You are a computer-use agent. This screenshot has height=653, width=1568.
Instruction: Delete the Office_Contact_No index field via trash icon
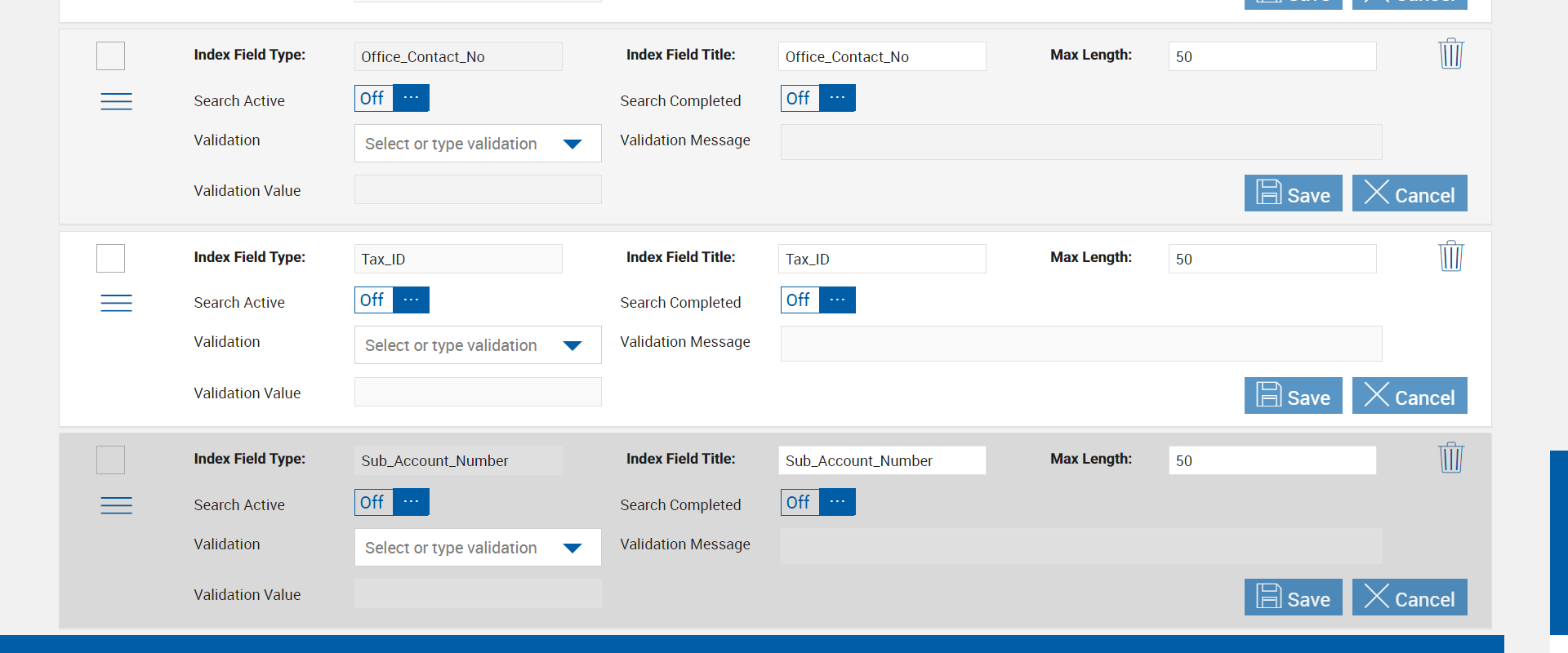pos(1450,54)
